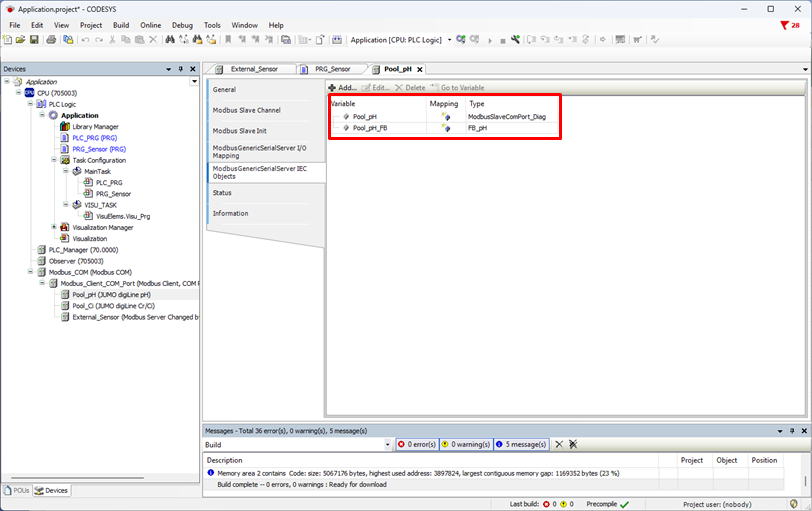Click the Precompile green check mark
The image size is (812, 511).
tap(625, 504)
